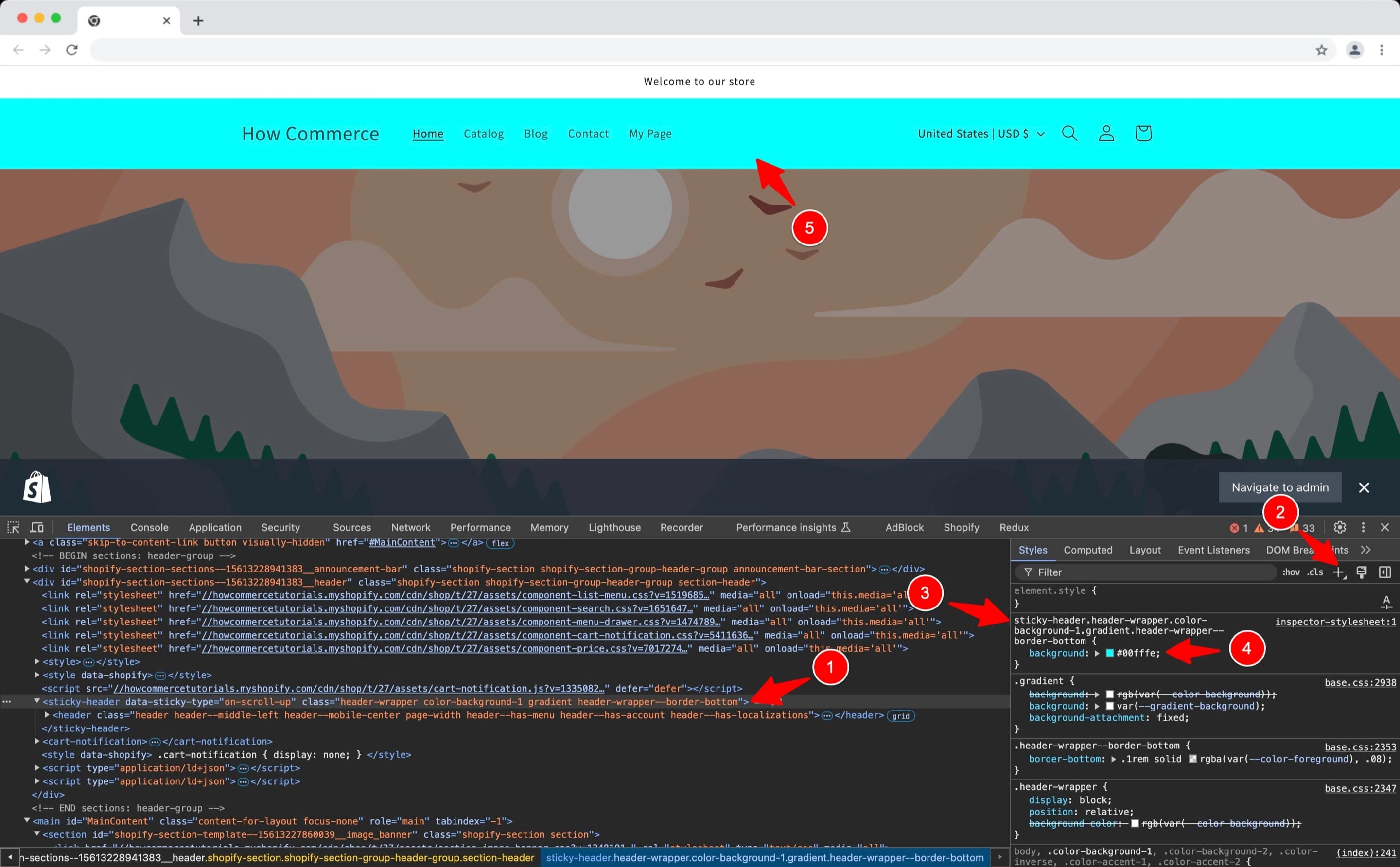Open the cyan #00fffe color swatch
1400x867 pixels.
(x=1110, y=653)
